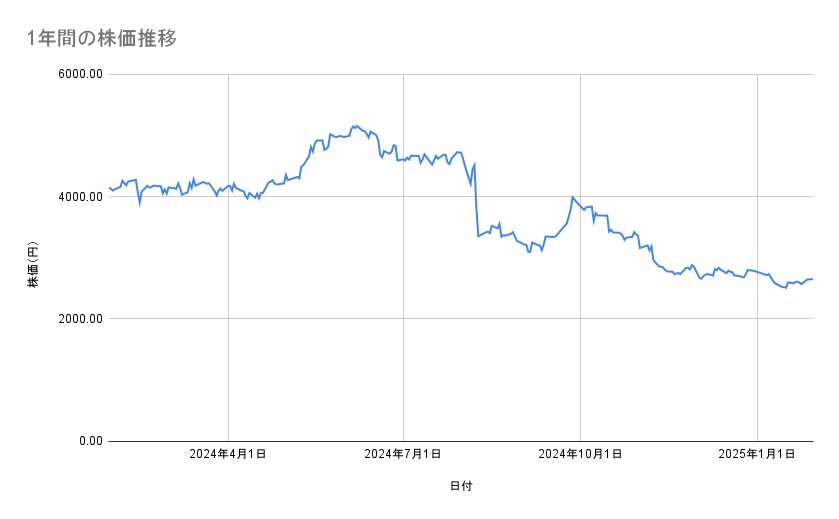839x519 pixels.
Task: Click the rightmost end of the price line
Action: pos(812,279)
